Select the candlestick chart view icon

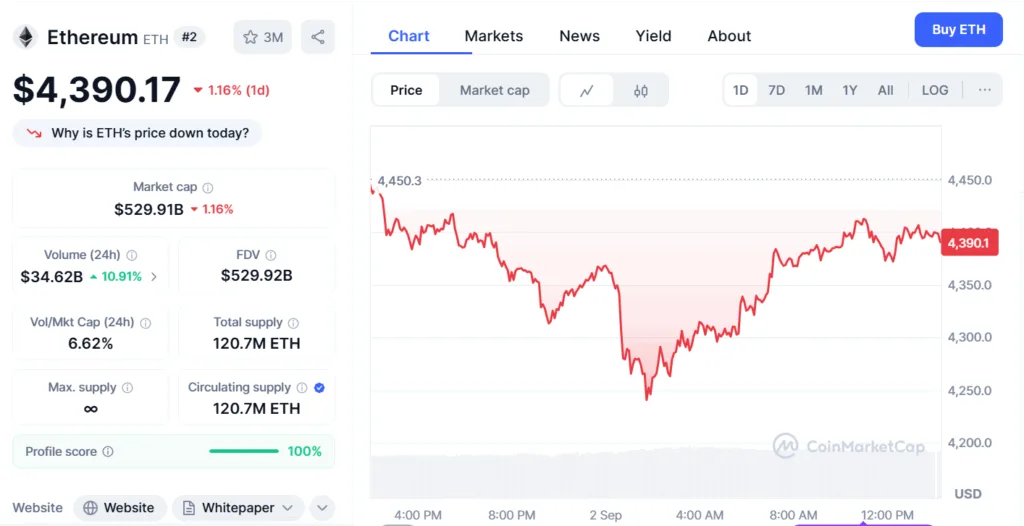click(641, 90)
